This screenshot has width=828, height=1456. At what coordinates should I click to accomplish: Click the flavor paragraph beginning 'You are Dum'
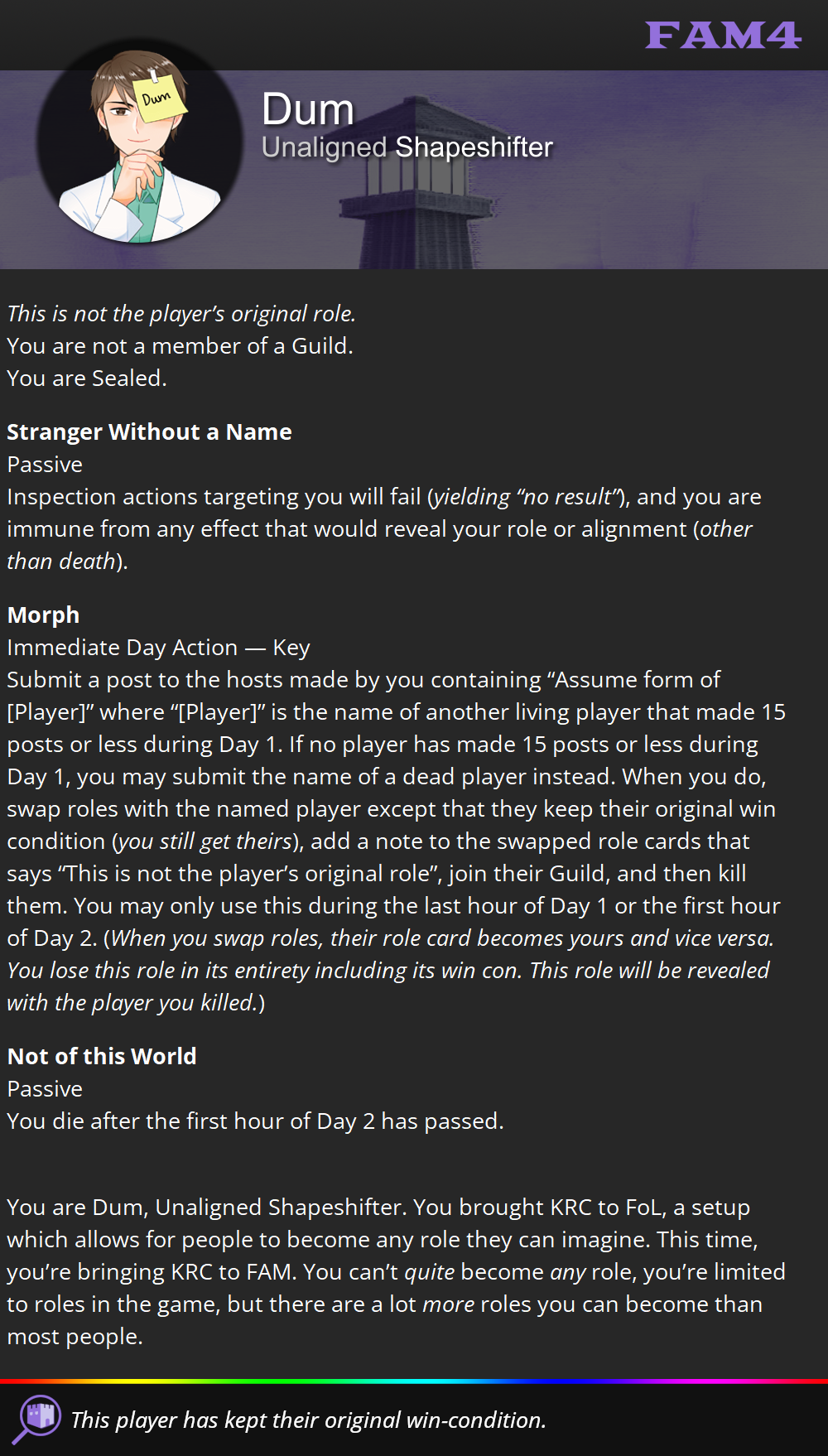click(x=396, y=1271)
